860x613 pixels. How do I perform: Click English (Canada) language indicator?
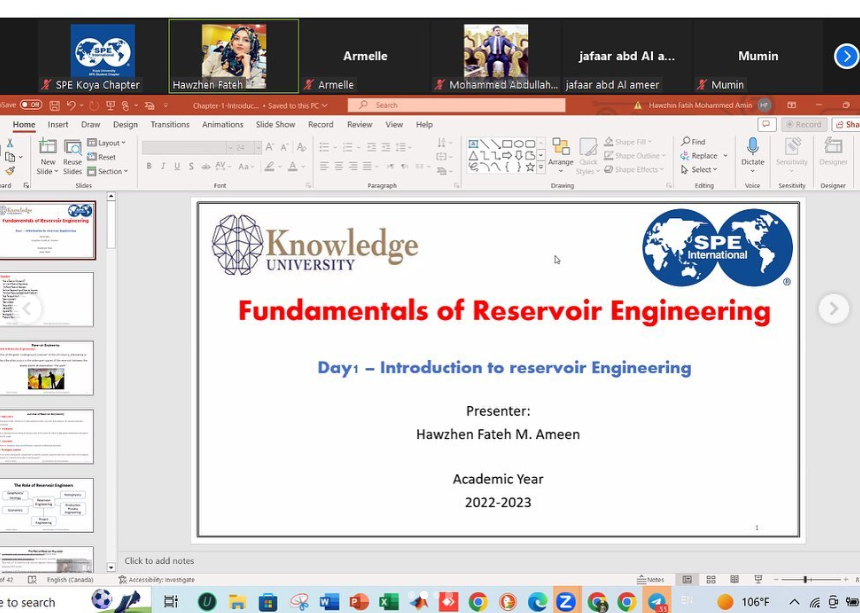coord(70,580)
